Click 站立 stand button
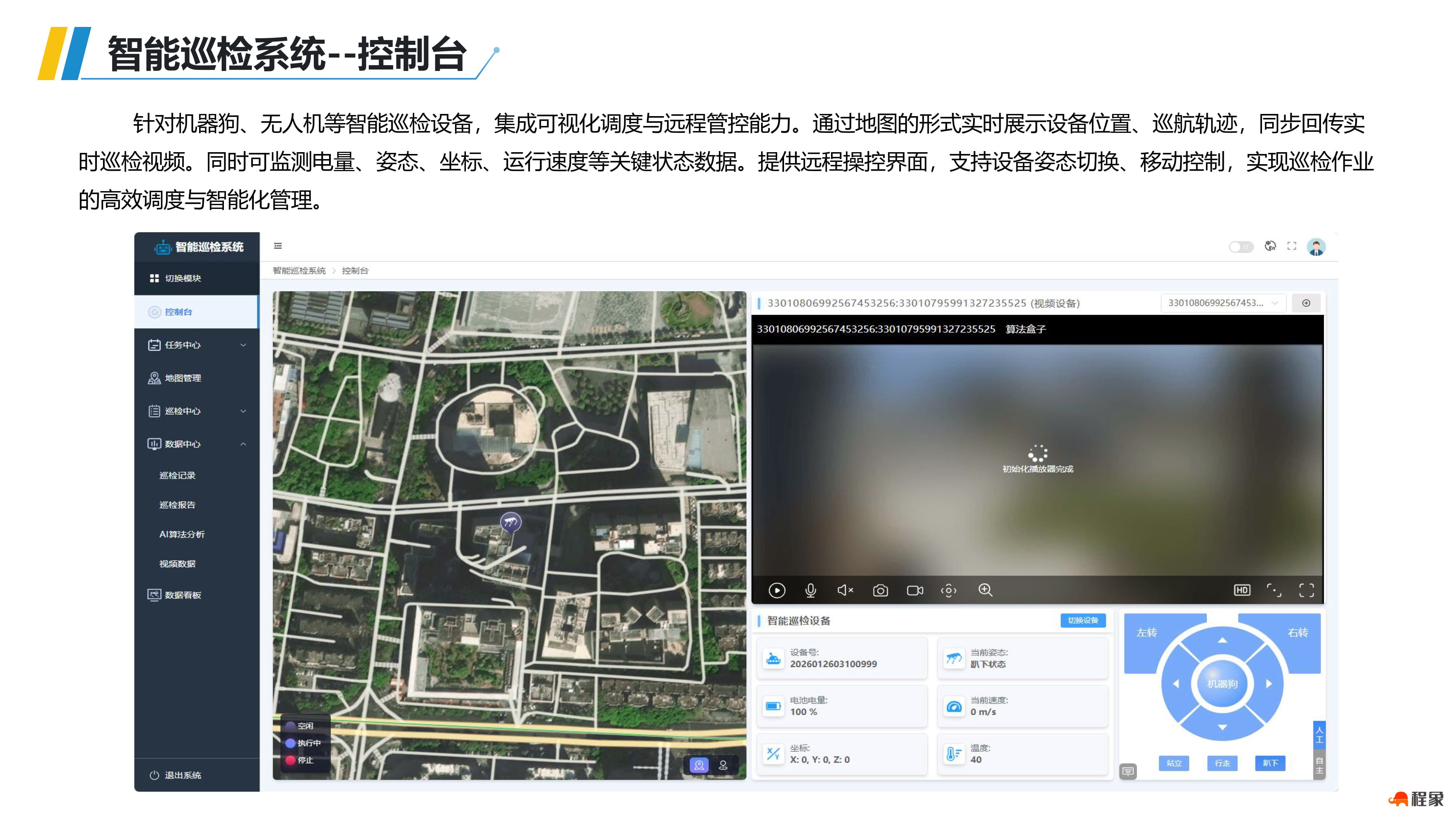The height and width of the screenshot is (819, 1456). pos(1174,763)
